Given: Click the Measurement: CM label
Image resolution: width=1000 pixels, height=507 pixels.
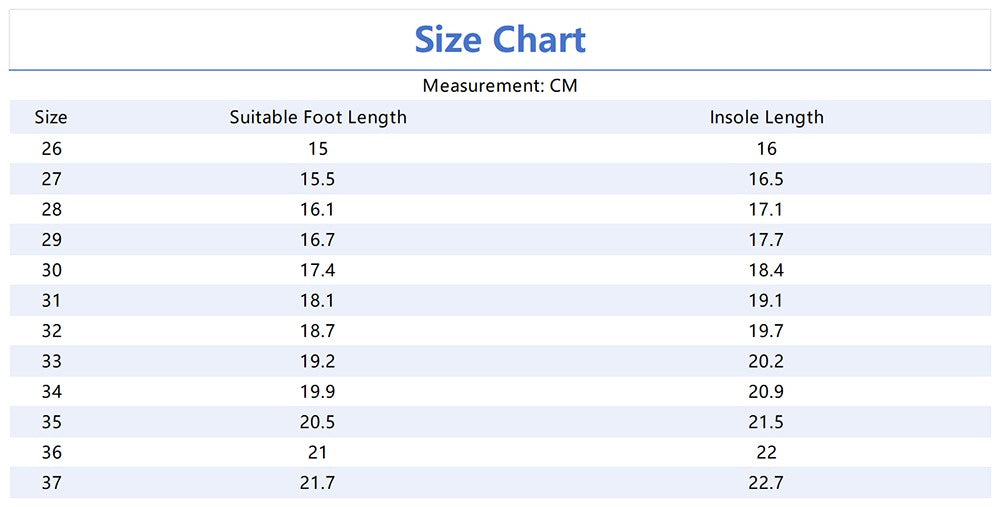Looking at the screenshot, I should click(500, 86).
